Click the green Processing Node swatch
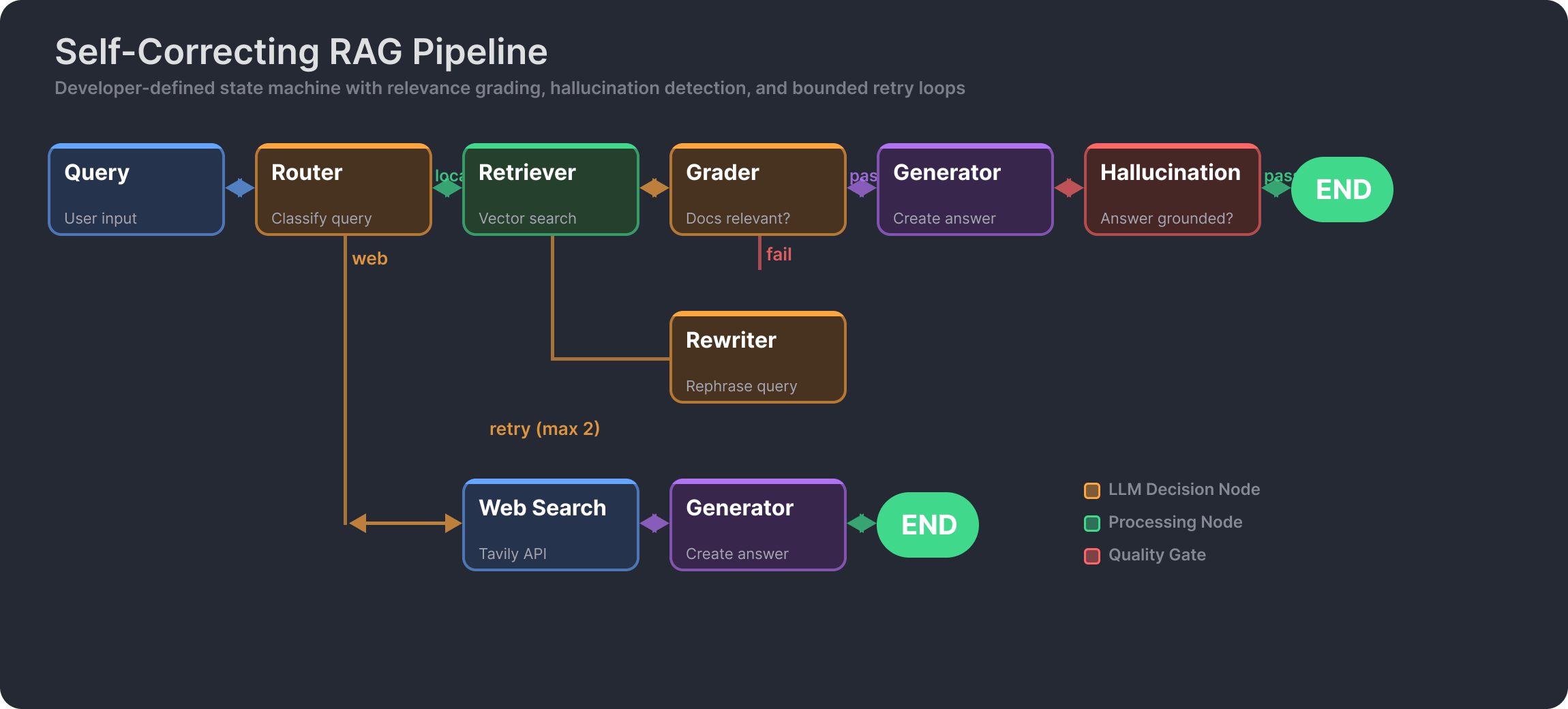Screen dimensions: 1568x709 click(x=1092, y=523)
